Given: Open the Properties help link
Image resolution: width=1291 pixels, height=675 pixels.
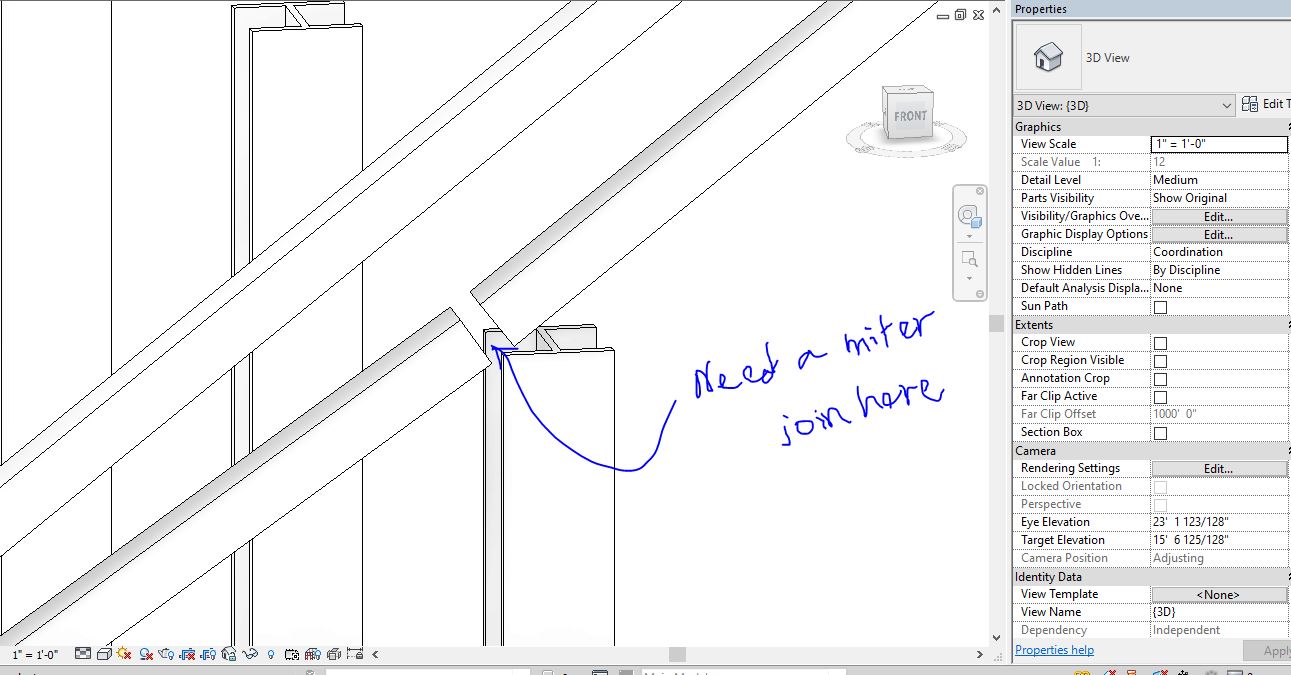Looking at the screenshot, I should (x=1054, y=650).
